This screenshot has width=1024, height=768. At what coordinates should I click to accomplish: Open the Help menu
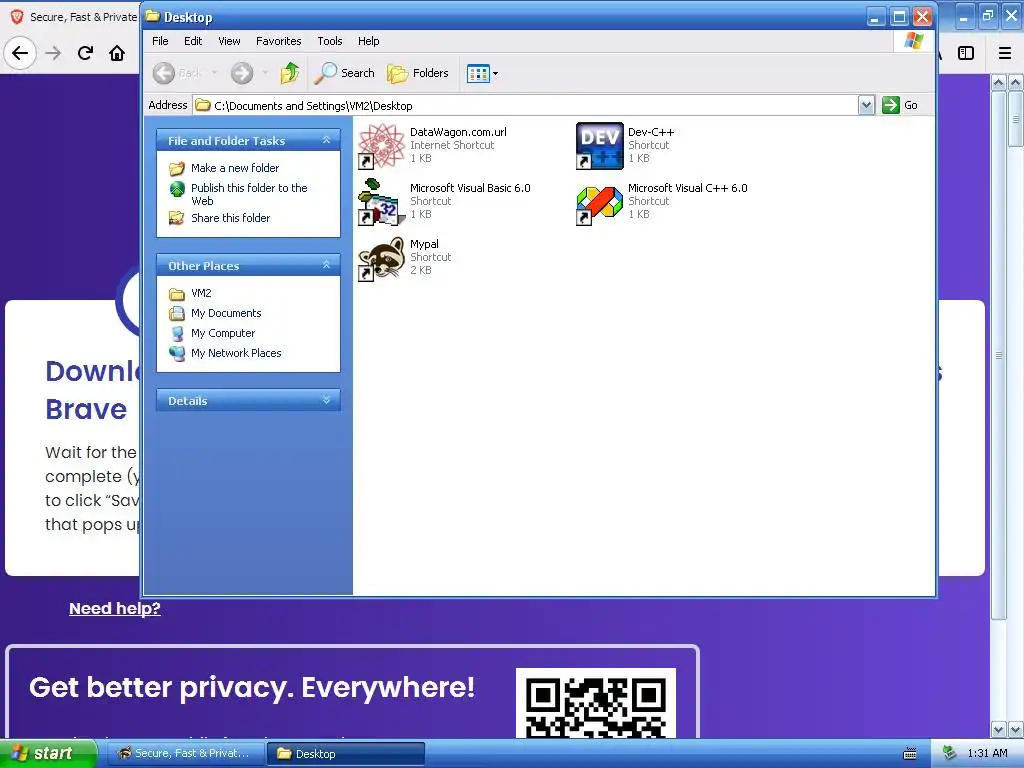(368, 41)
